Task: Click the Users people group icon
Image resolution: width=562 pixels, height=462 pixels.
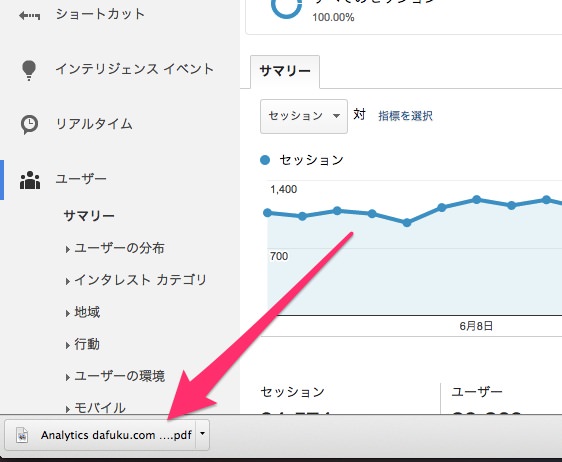Action: (x=30, y=180)
